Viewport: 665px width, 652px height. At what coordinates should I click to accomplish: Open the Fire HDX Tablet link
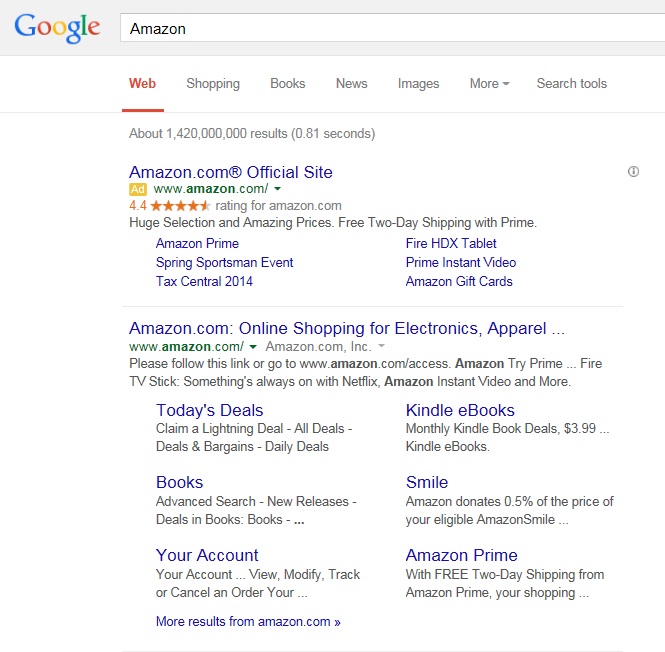point(451,243)
